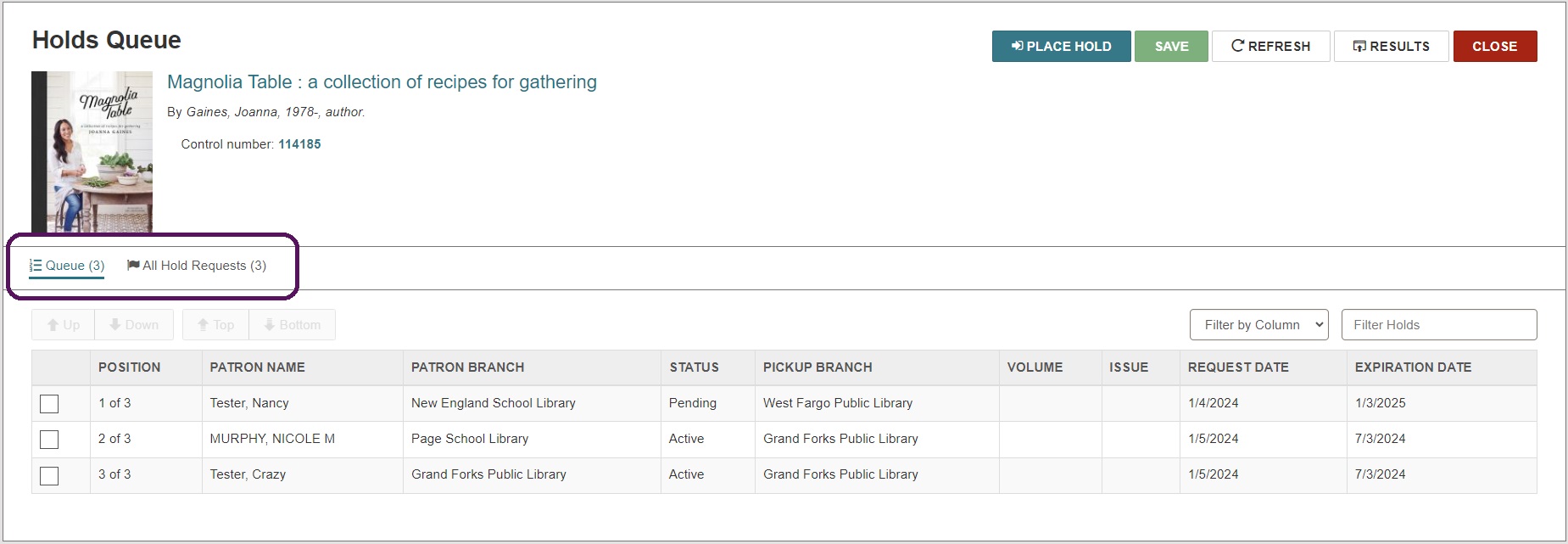Save the holds queue changes
The image size is (1568, 544).
1171,47
